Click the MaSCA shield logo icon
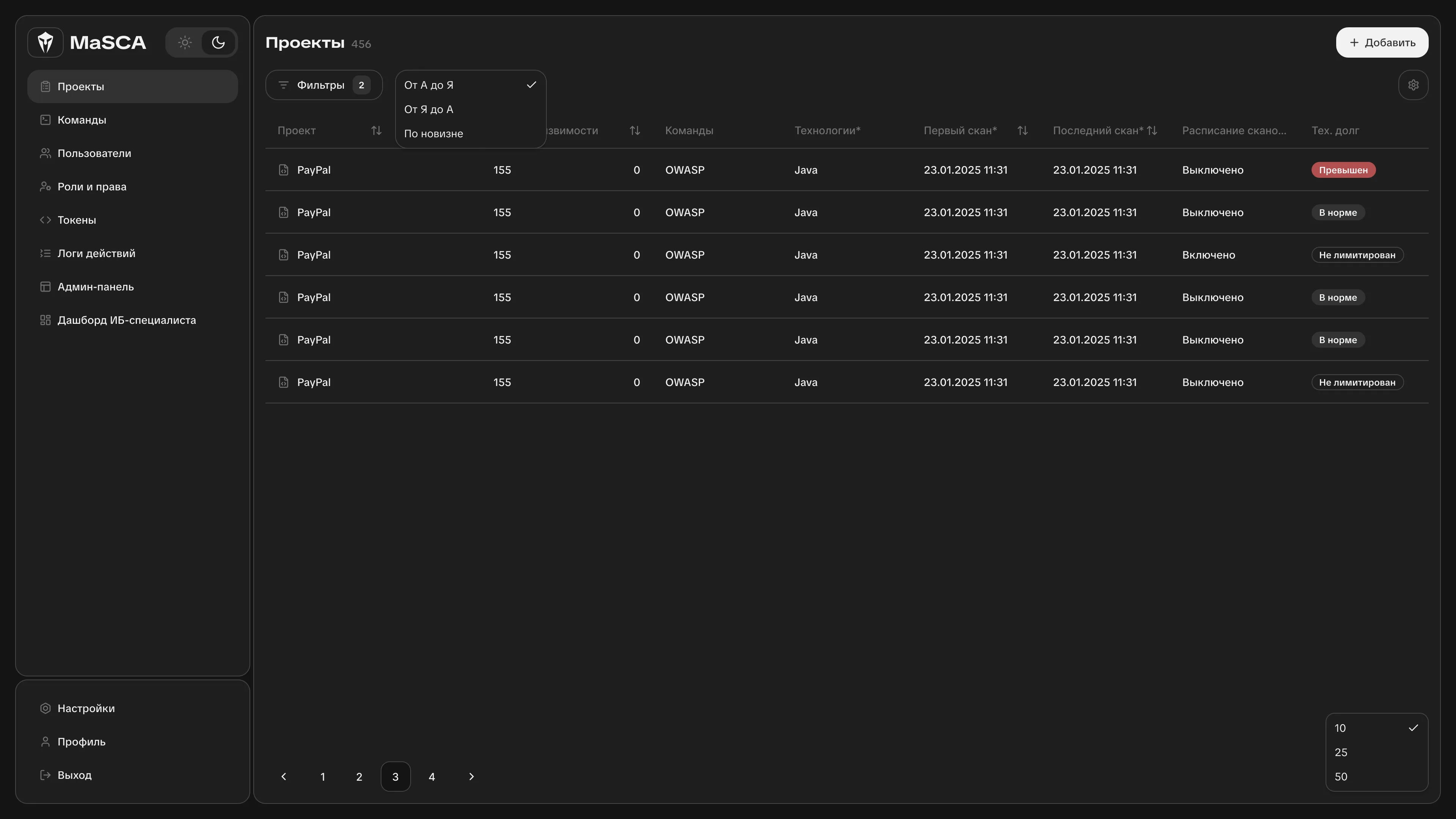This screenshot has height=819, width=1456. (45, 42)
